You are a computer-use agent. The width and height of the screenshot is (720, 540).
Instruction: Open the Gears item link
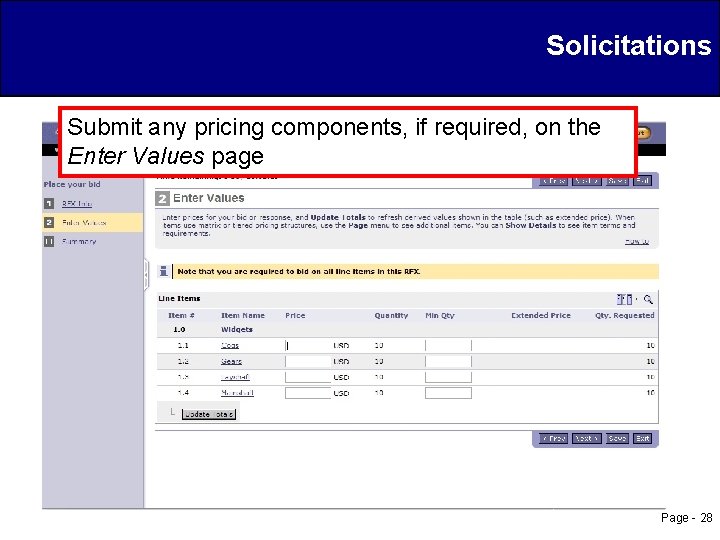click(x=231, y=361)
